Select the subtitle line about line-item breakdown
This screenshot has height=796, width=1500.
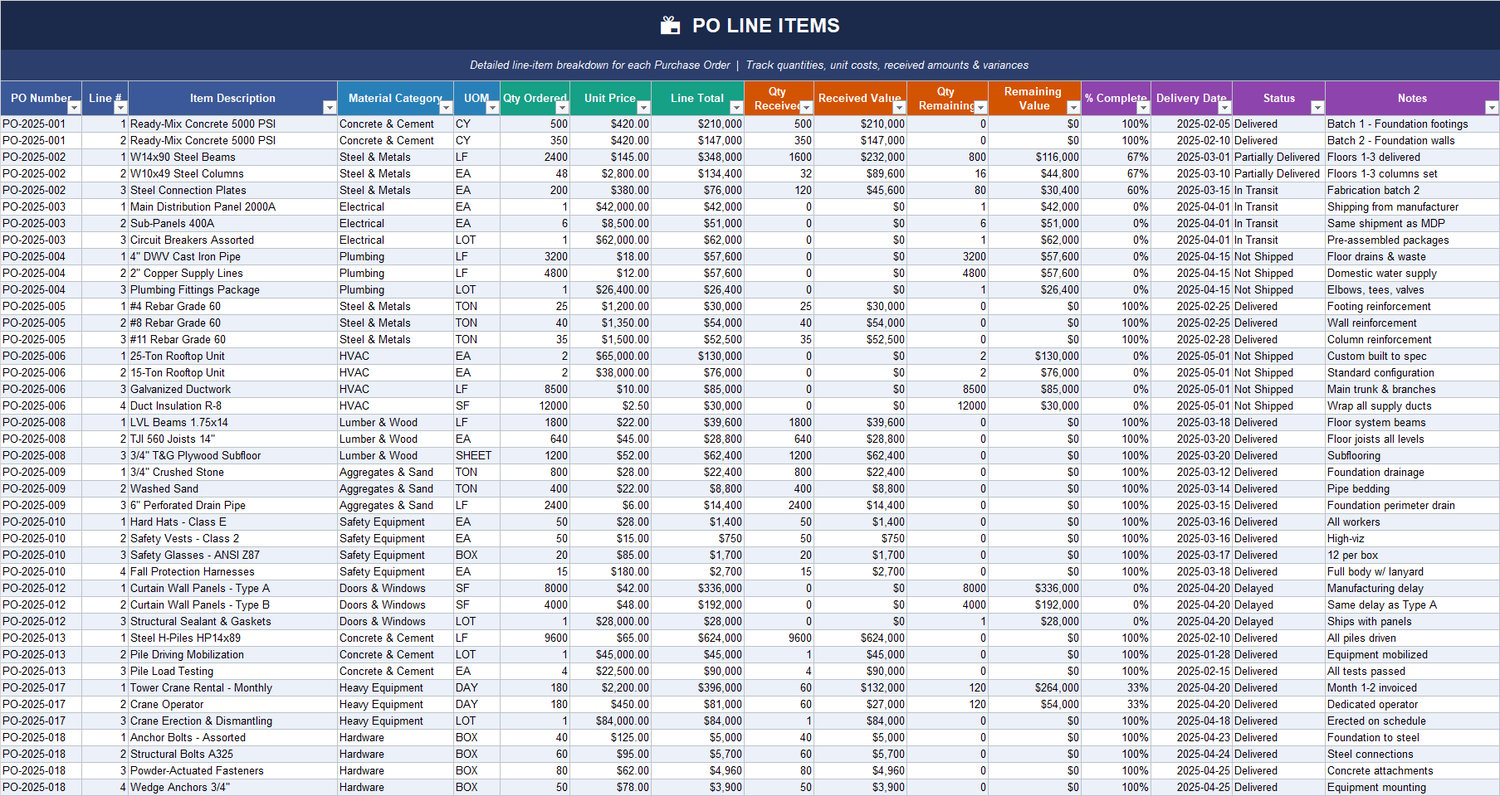pyautogui.click(x=749, y=65)
